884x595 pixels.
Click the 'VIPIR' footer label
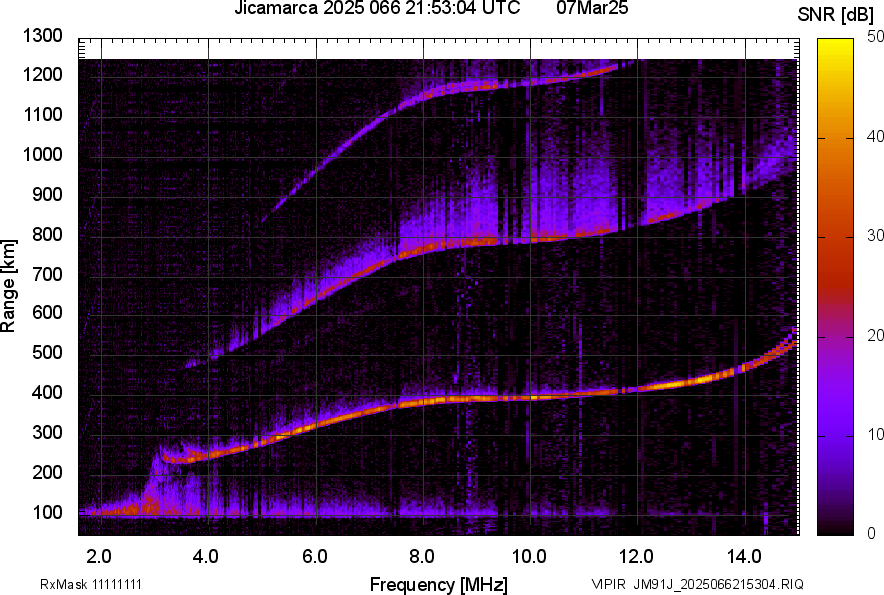(608, 584)
